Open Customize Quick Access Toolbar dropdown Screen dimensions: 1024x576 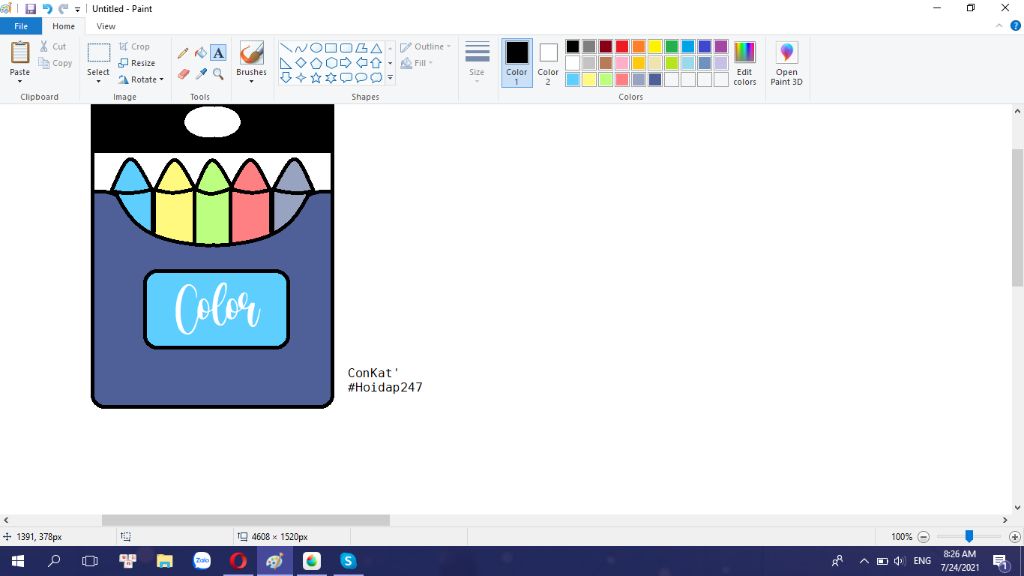coord(77,9)
